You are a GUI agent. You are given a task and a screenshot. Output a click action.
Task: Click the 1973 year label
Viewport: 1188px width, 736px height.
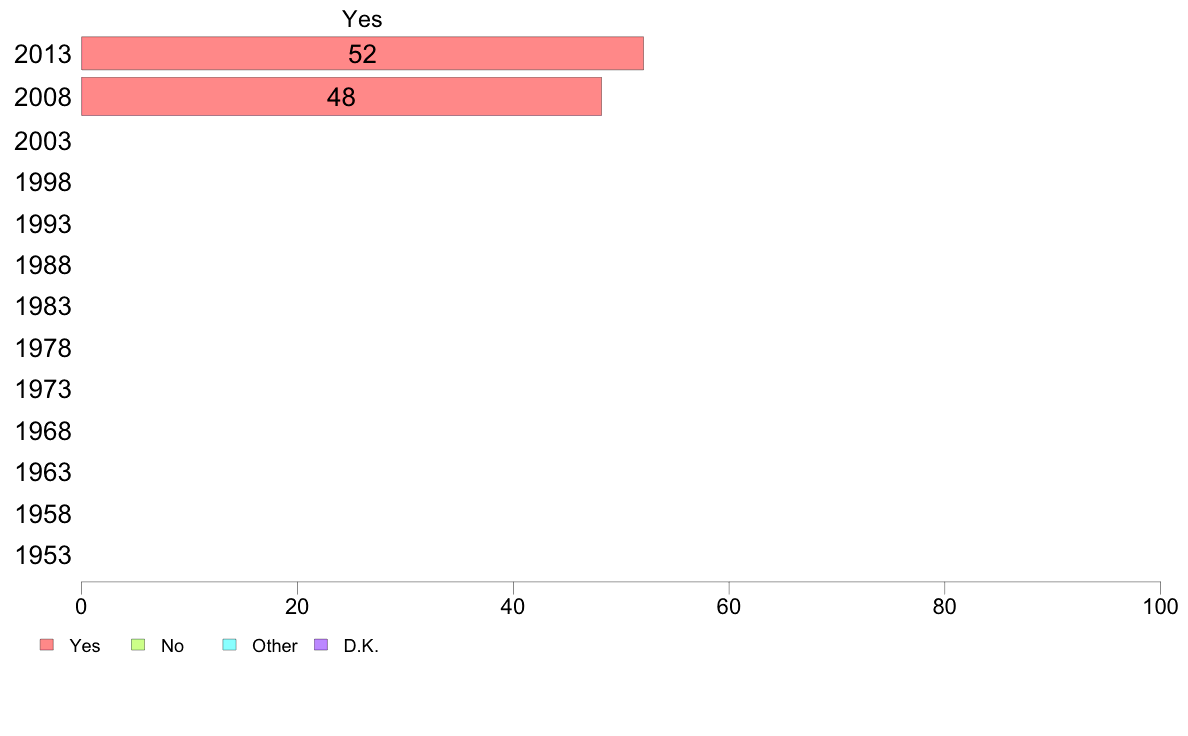click(42, 390)
